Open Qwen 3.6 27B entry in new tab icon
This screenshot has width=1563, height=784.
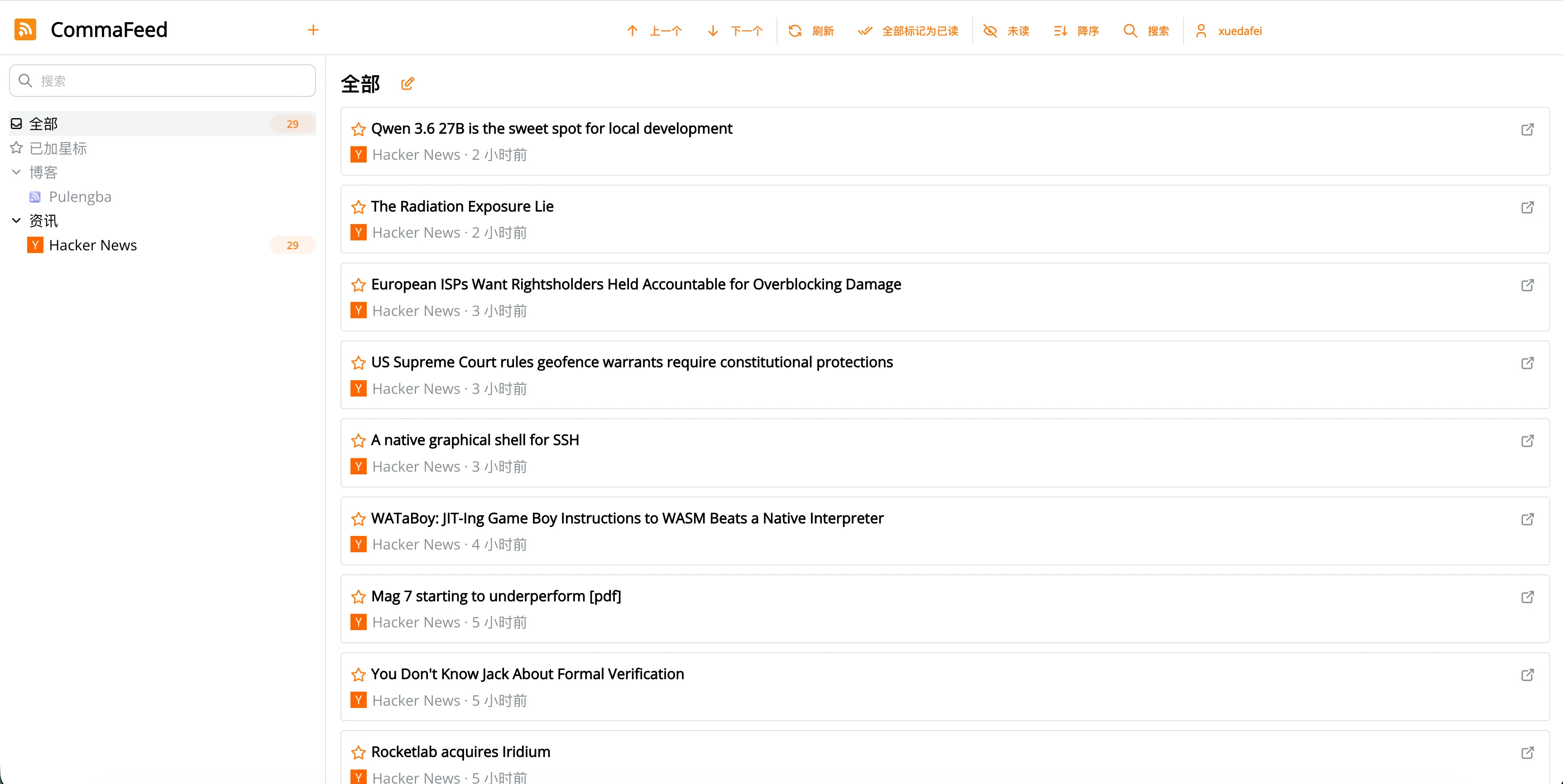(1528, 129)
